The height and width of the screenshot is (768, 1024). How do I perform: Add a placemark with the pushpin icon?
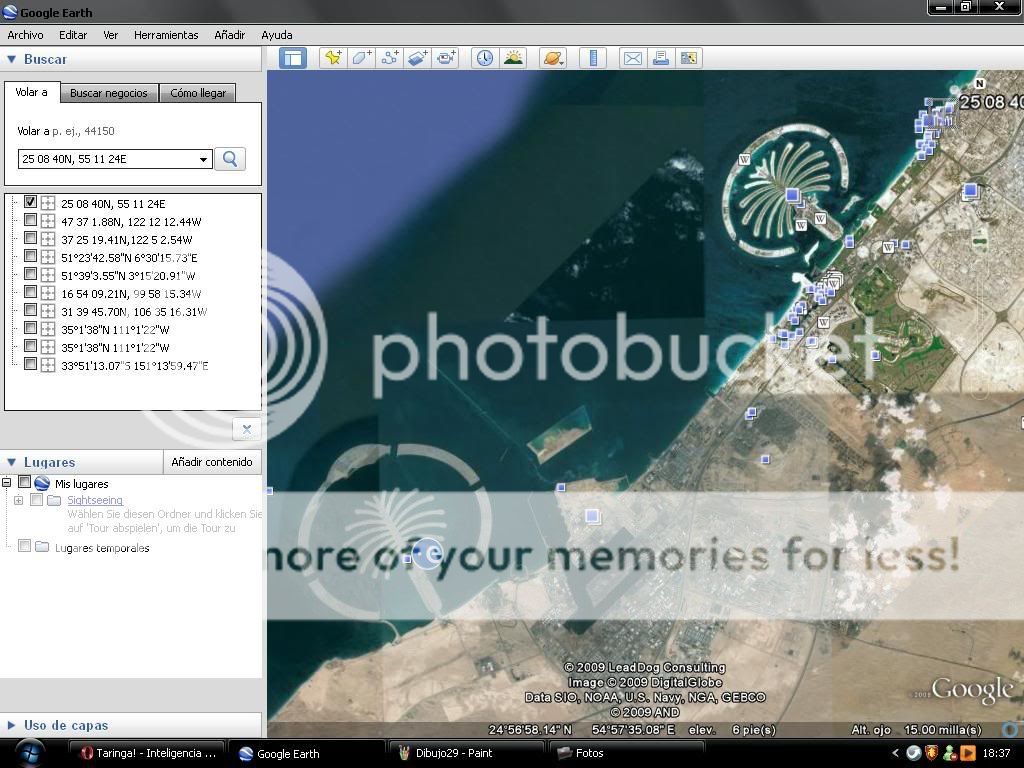[x=333, y=58]
